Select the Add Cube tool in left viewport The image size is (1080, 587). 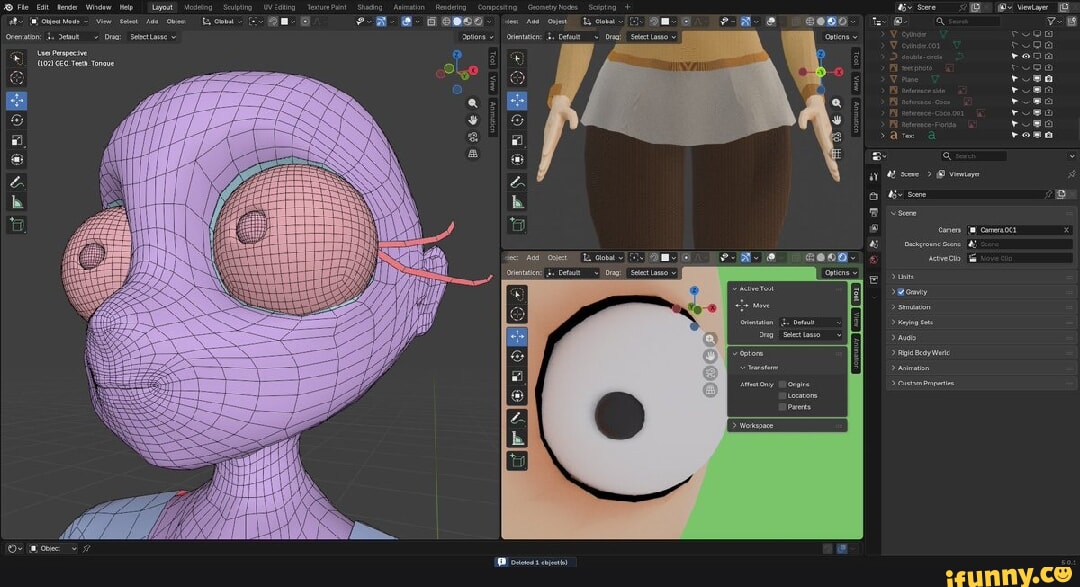click(x=17, y=225)
